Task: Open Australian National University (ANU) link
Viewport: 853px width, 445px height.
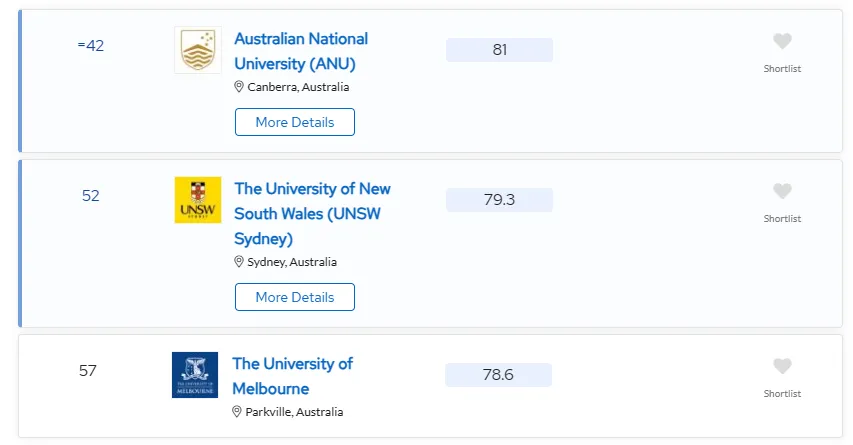Action: (301, 51)
